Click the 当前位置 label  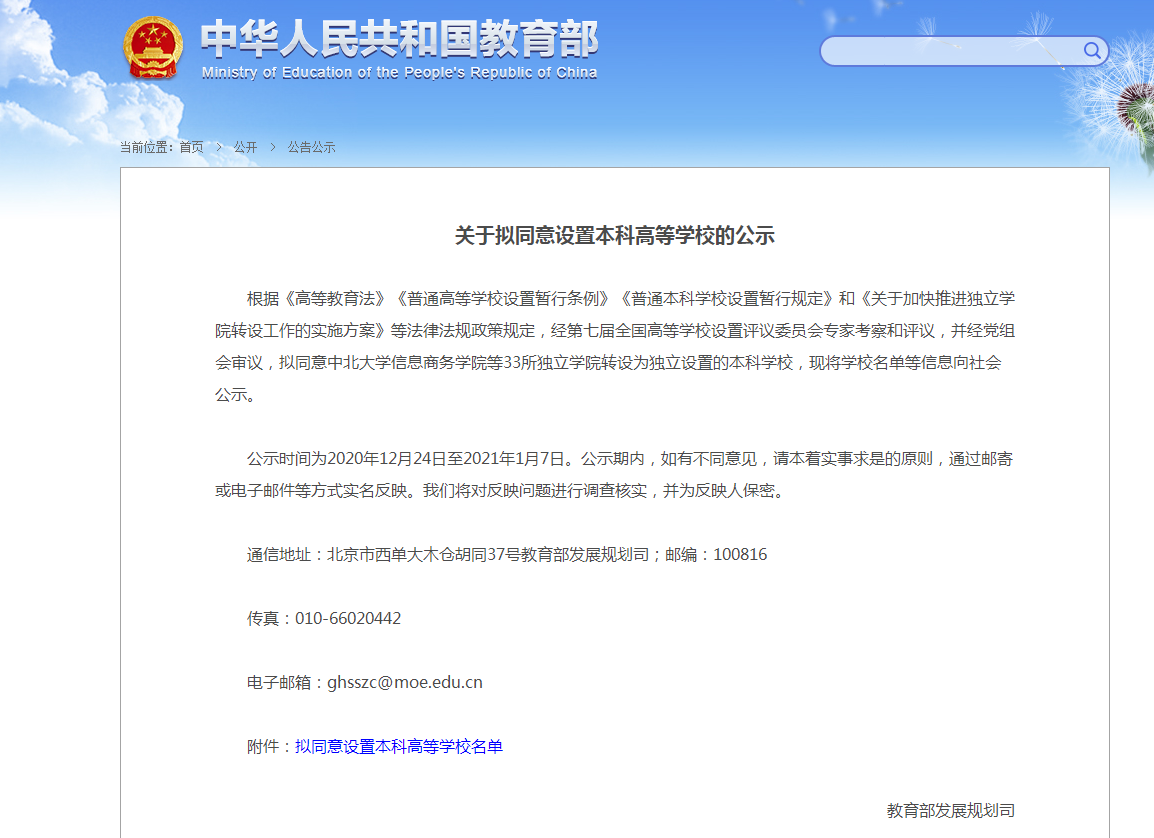pyautogui.click(x=145, y=147)
